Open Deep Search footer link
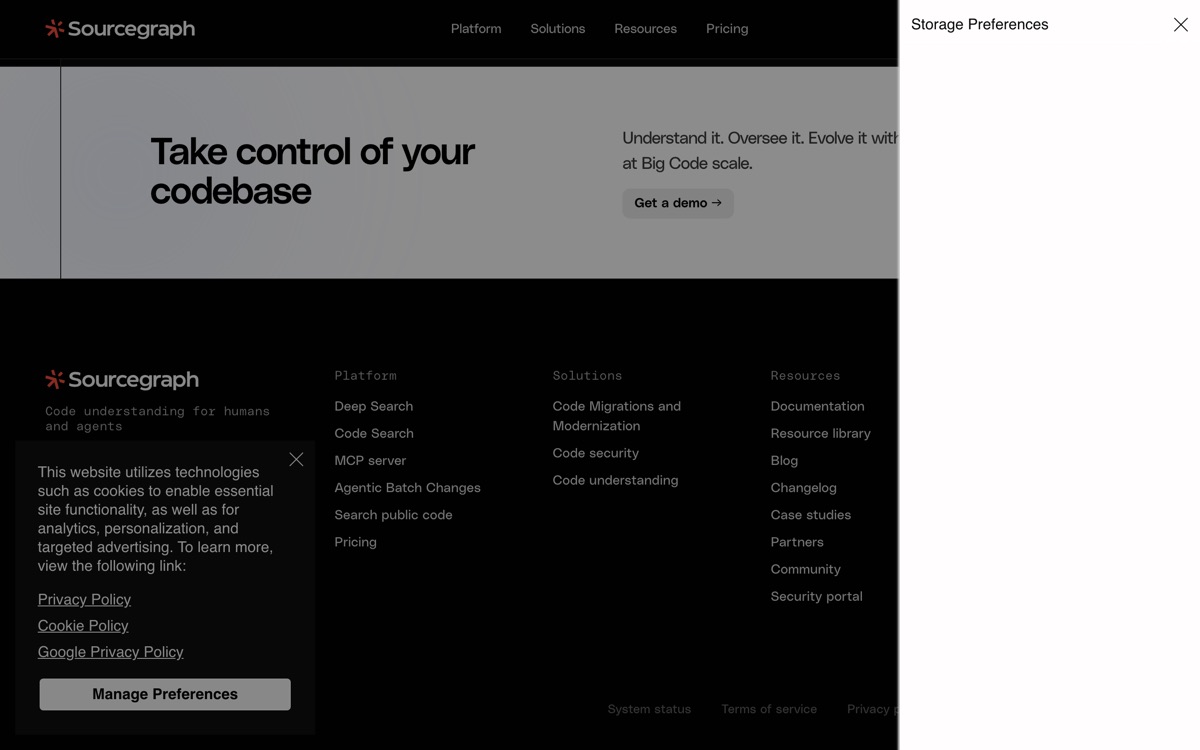Viewport: 1200px width, 750px height. pos(374,406)
